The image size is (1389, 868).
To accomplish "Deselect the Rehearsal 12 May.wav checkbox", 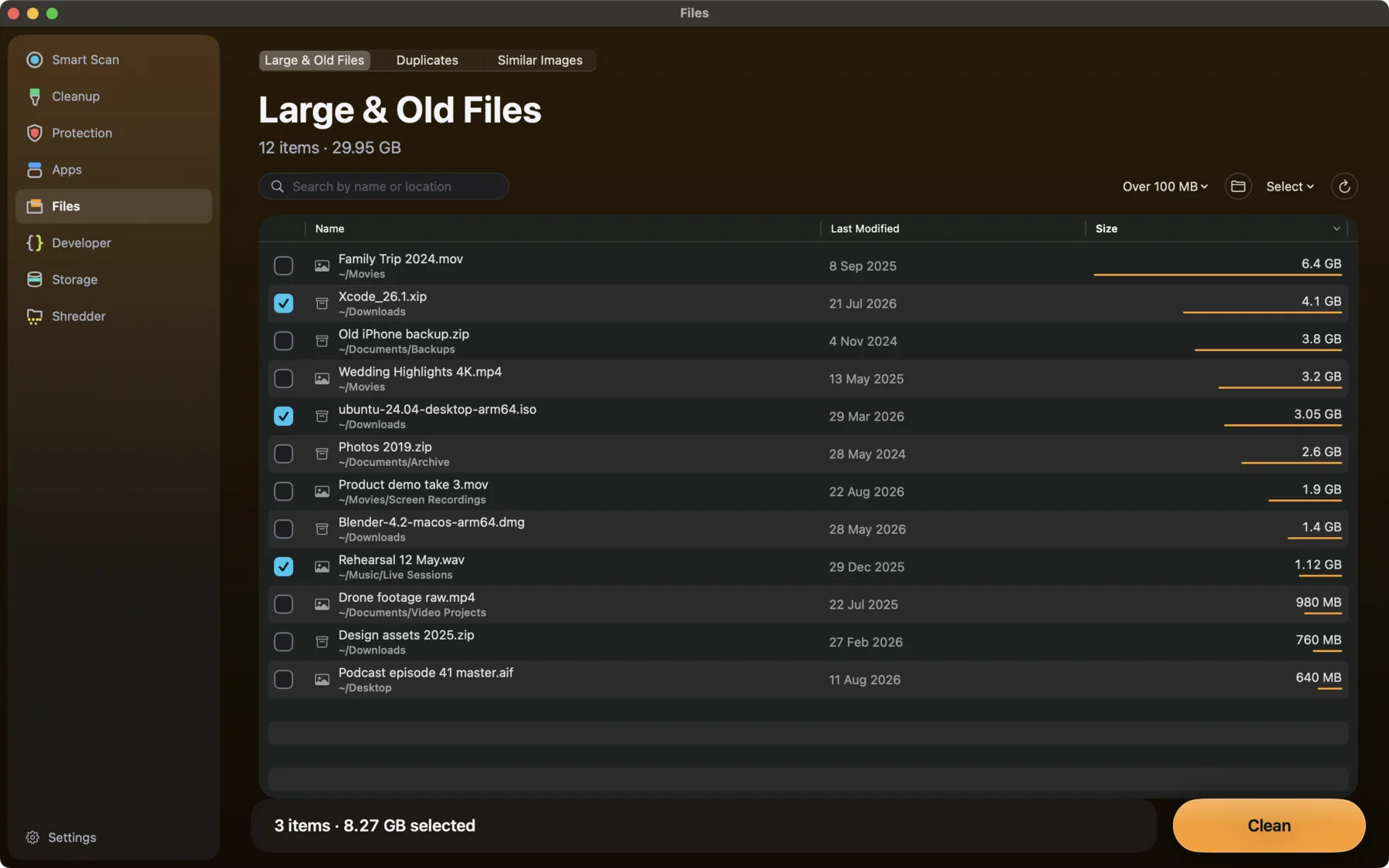I will [x=283, y=566].
